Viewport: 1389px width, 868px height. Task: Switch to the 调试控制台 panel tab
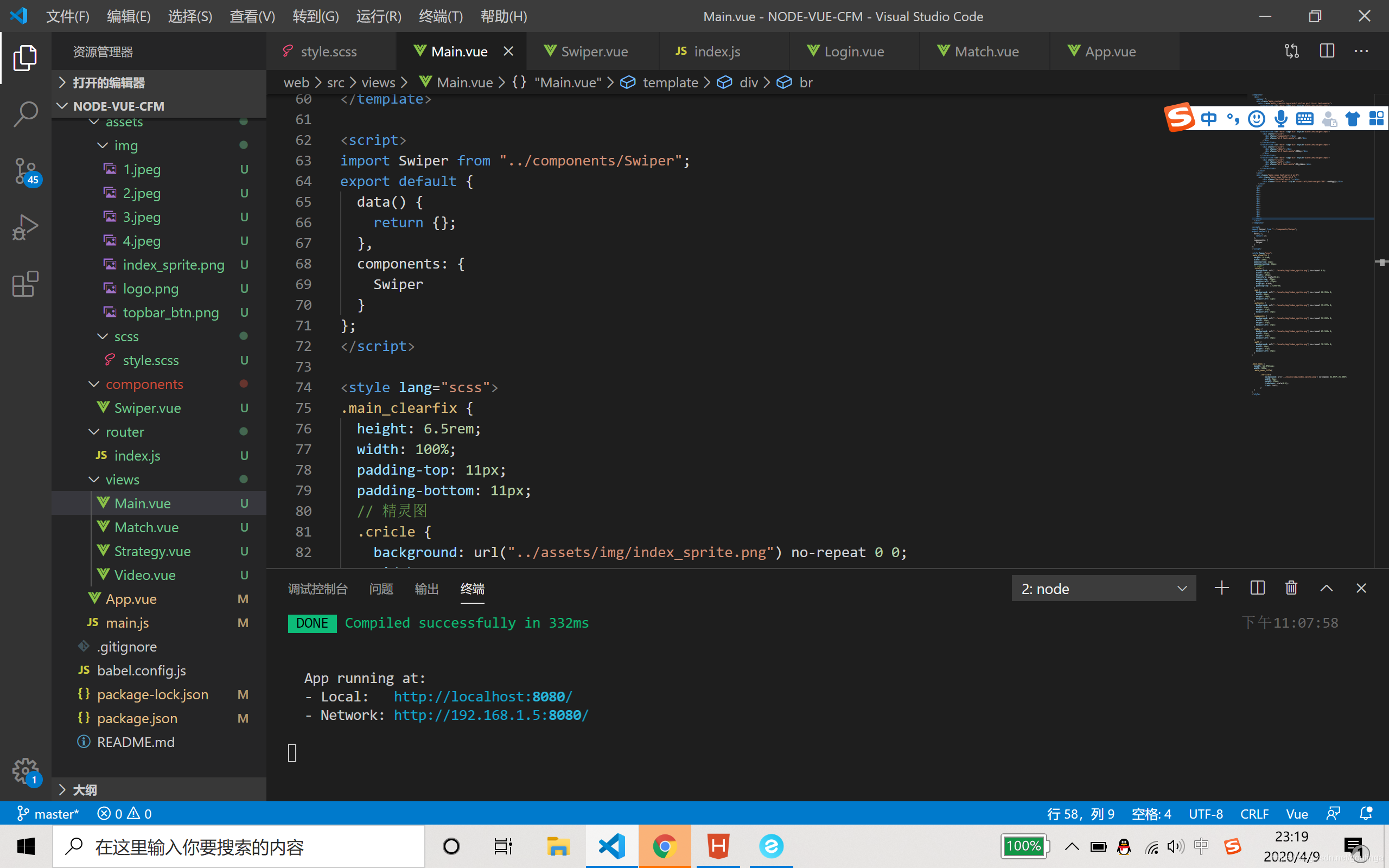(x=317, y=589)
